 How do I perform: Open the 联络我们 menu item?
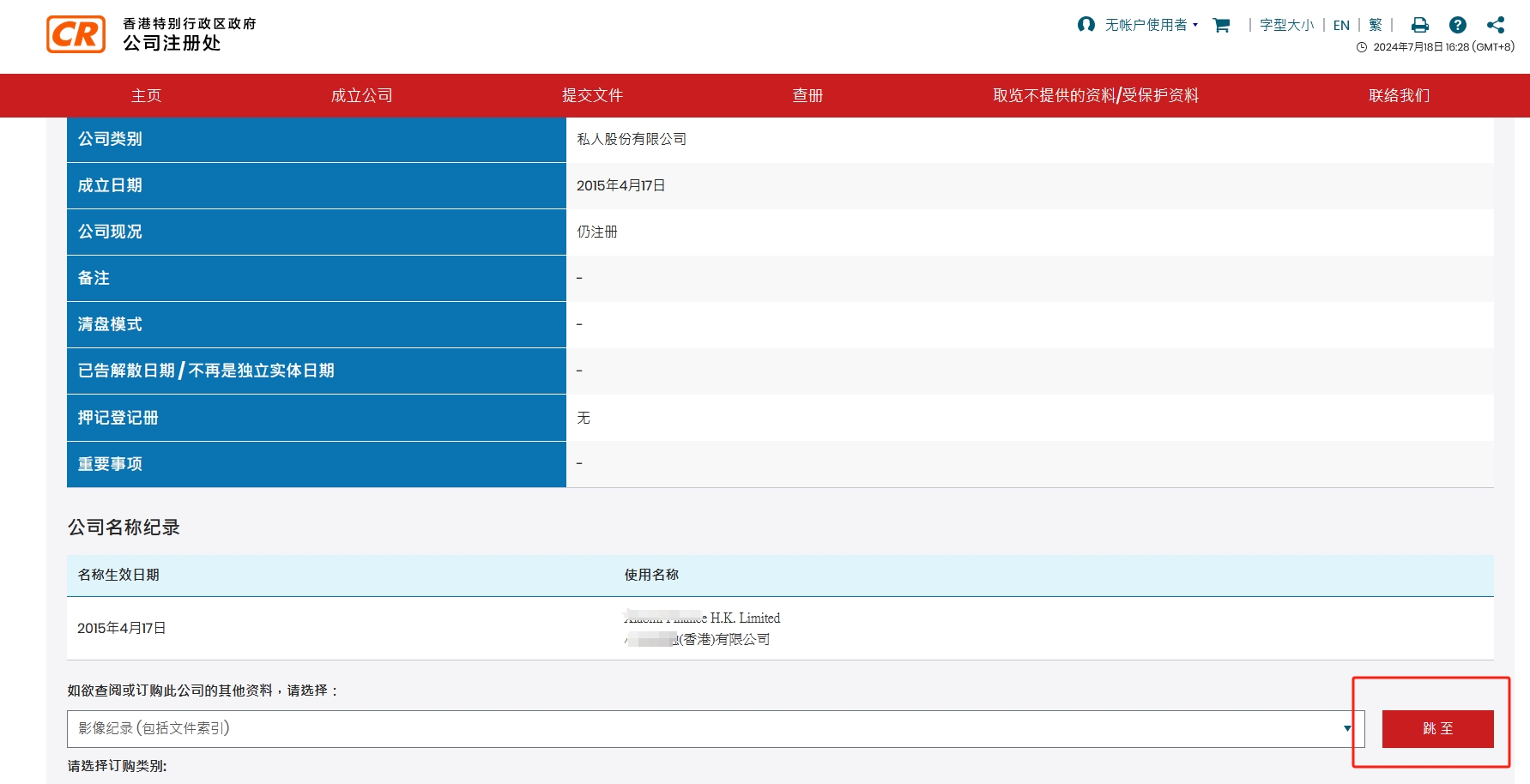pos(1399,95)
